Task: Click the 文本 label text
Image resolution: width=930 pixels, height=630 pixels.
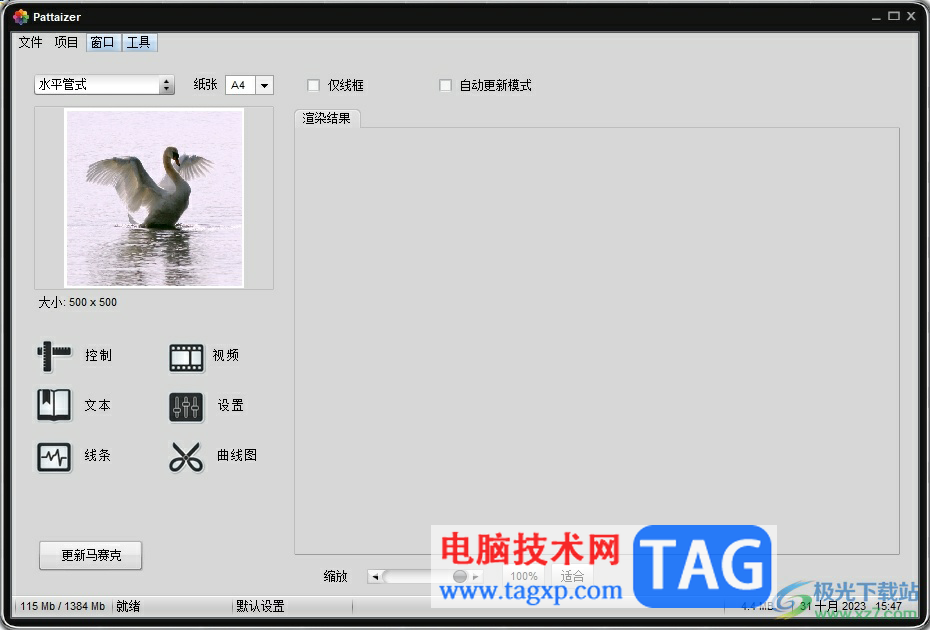Action: point(98,405)
